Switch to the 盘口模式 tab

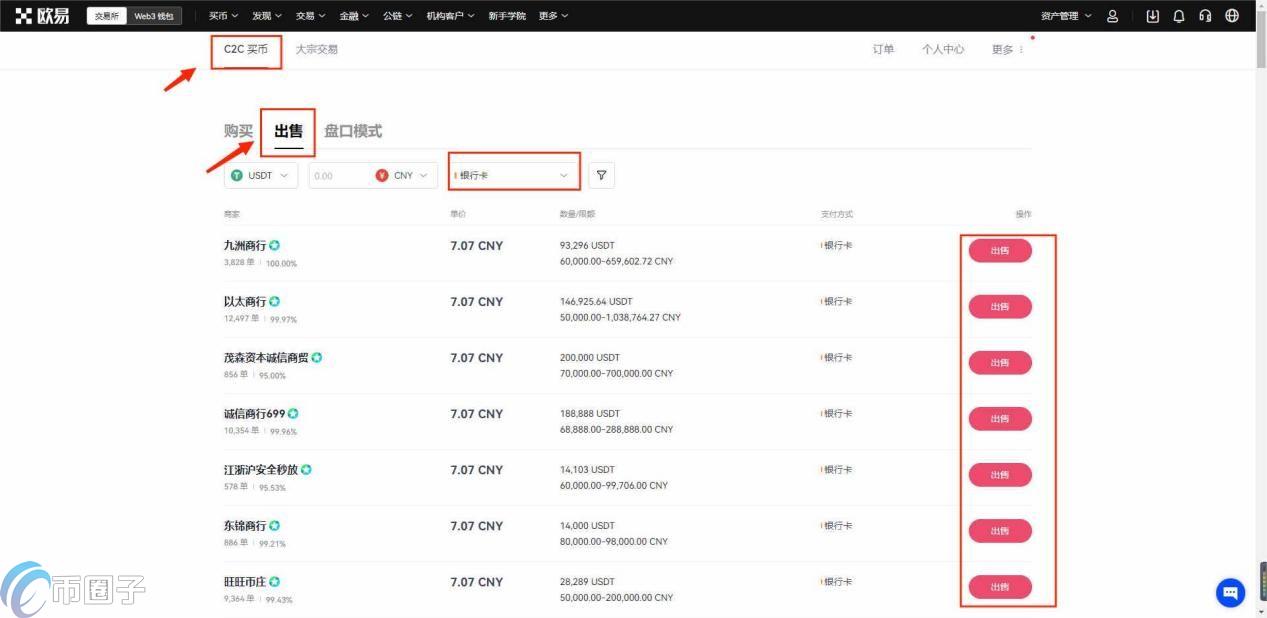(353, 131)
